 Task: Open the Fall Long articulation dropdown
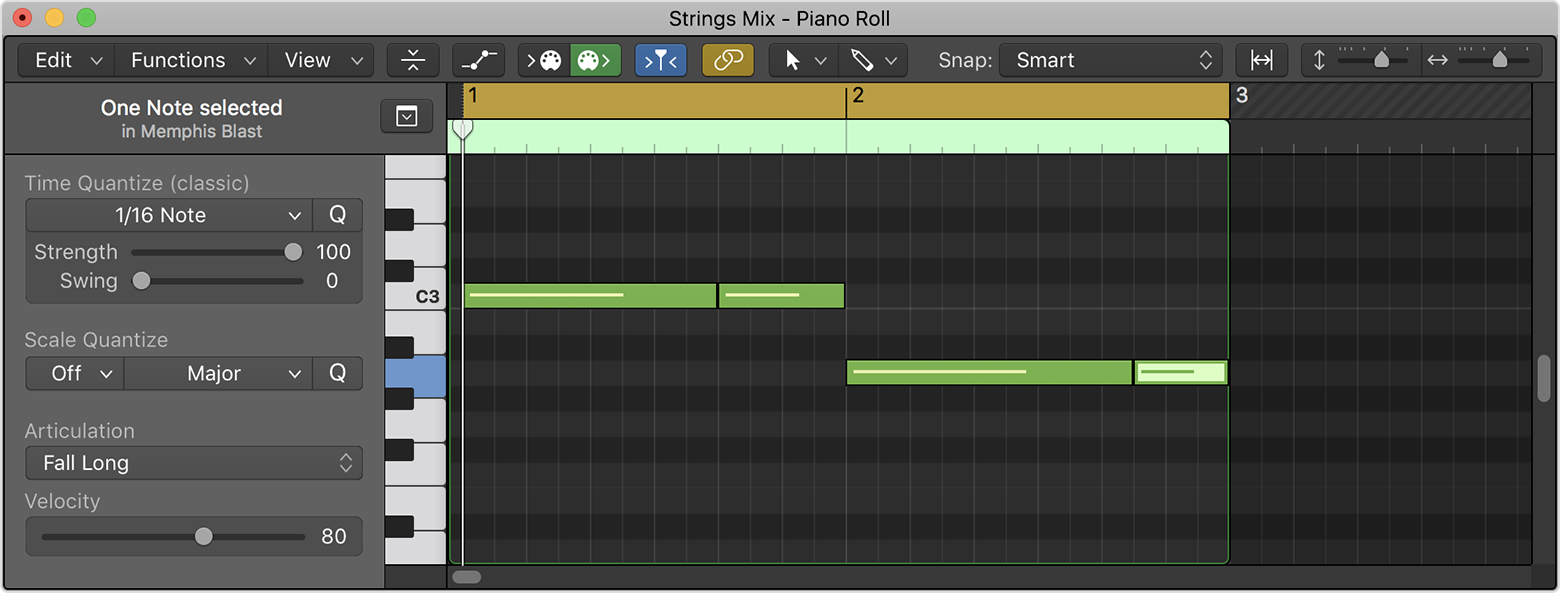click(x=193, y=463)
